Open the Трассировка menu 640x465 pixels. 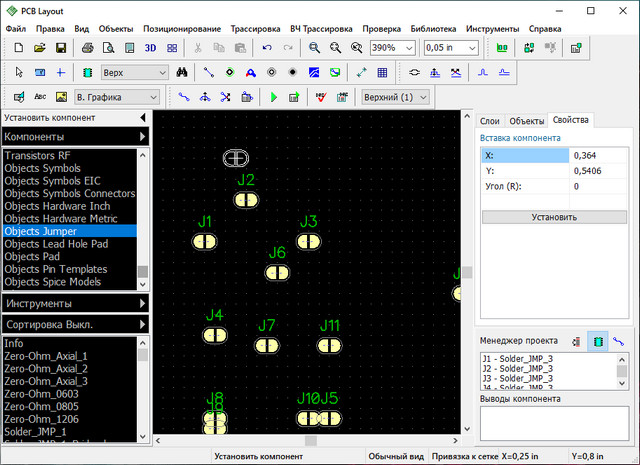coord(255,29)
